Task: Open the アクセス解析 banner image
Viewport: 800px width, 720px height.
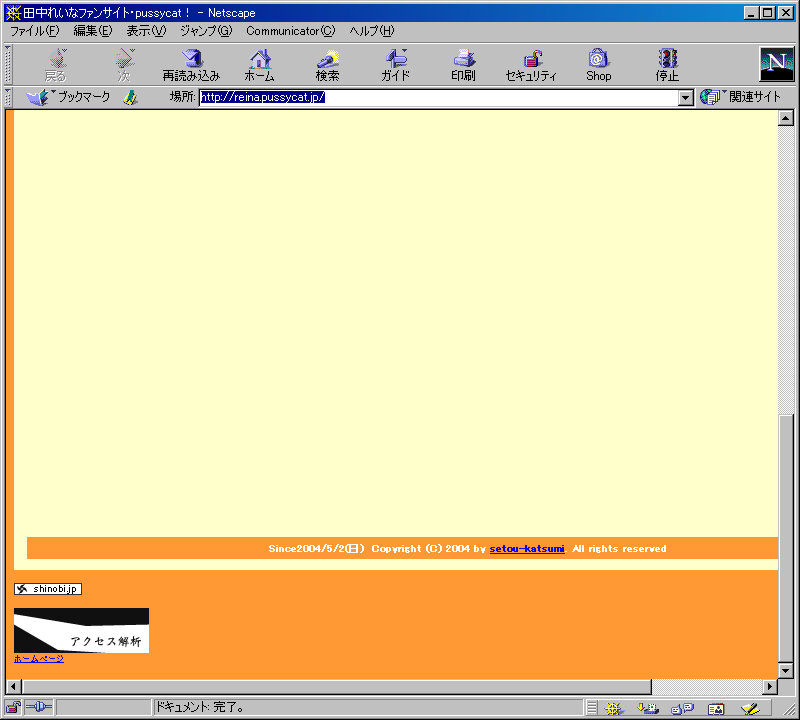Action: click(81, 630)
